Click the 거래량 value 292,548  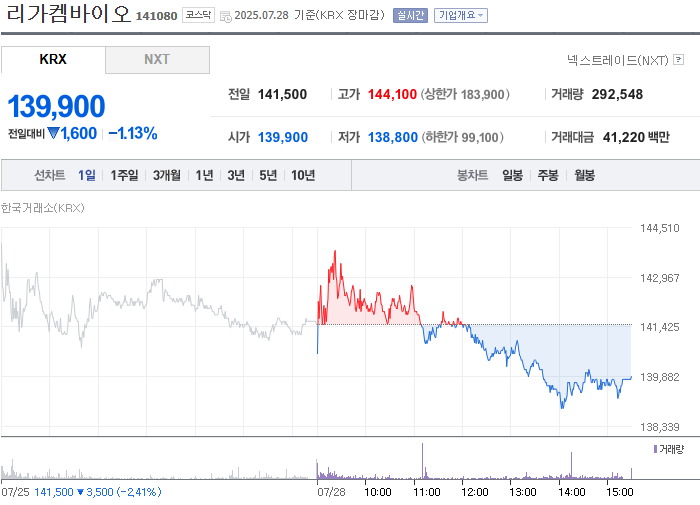click(x=617, y=94)
